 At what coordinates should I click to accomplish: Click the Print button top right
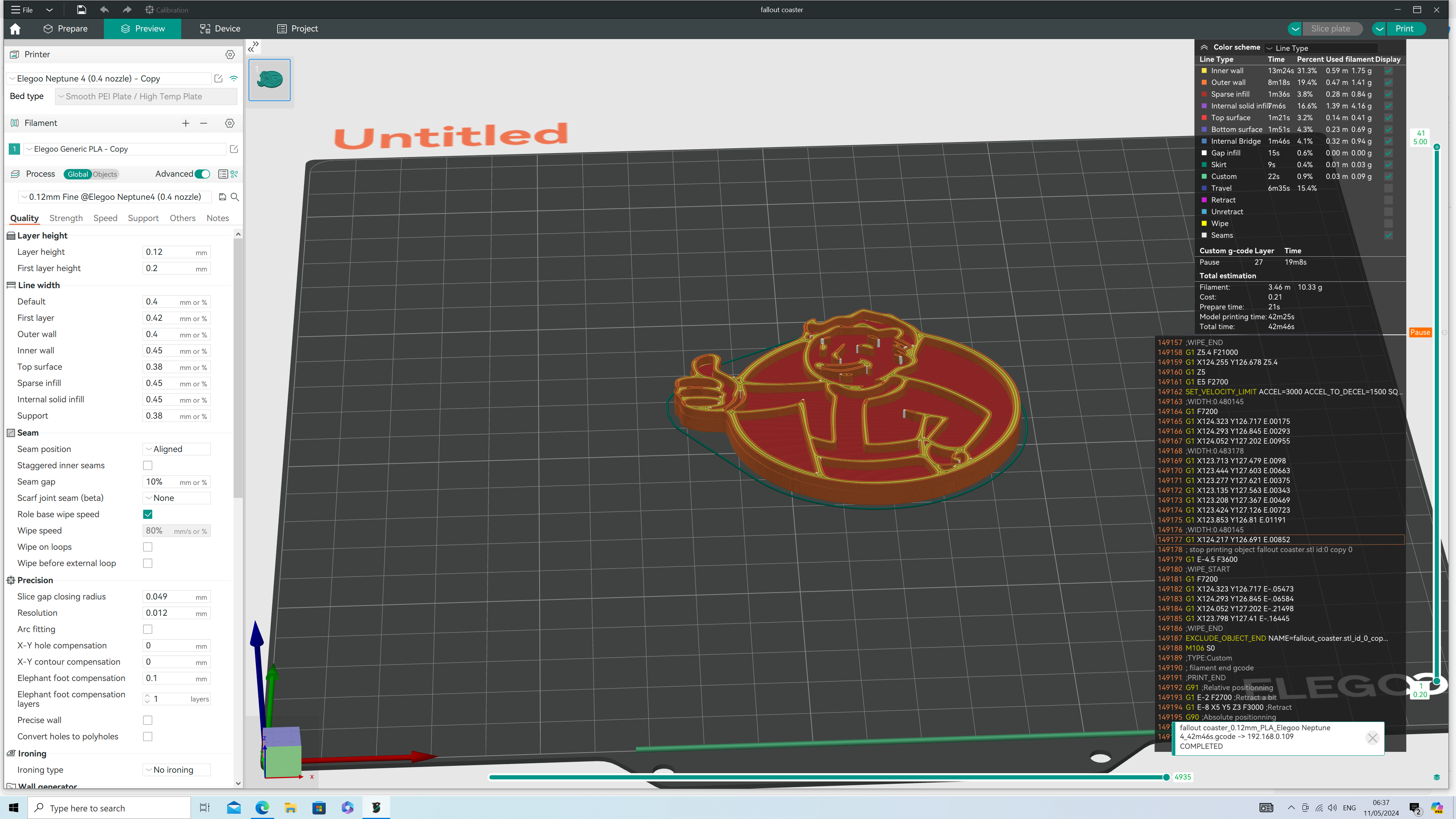point(1406,28)
